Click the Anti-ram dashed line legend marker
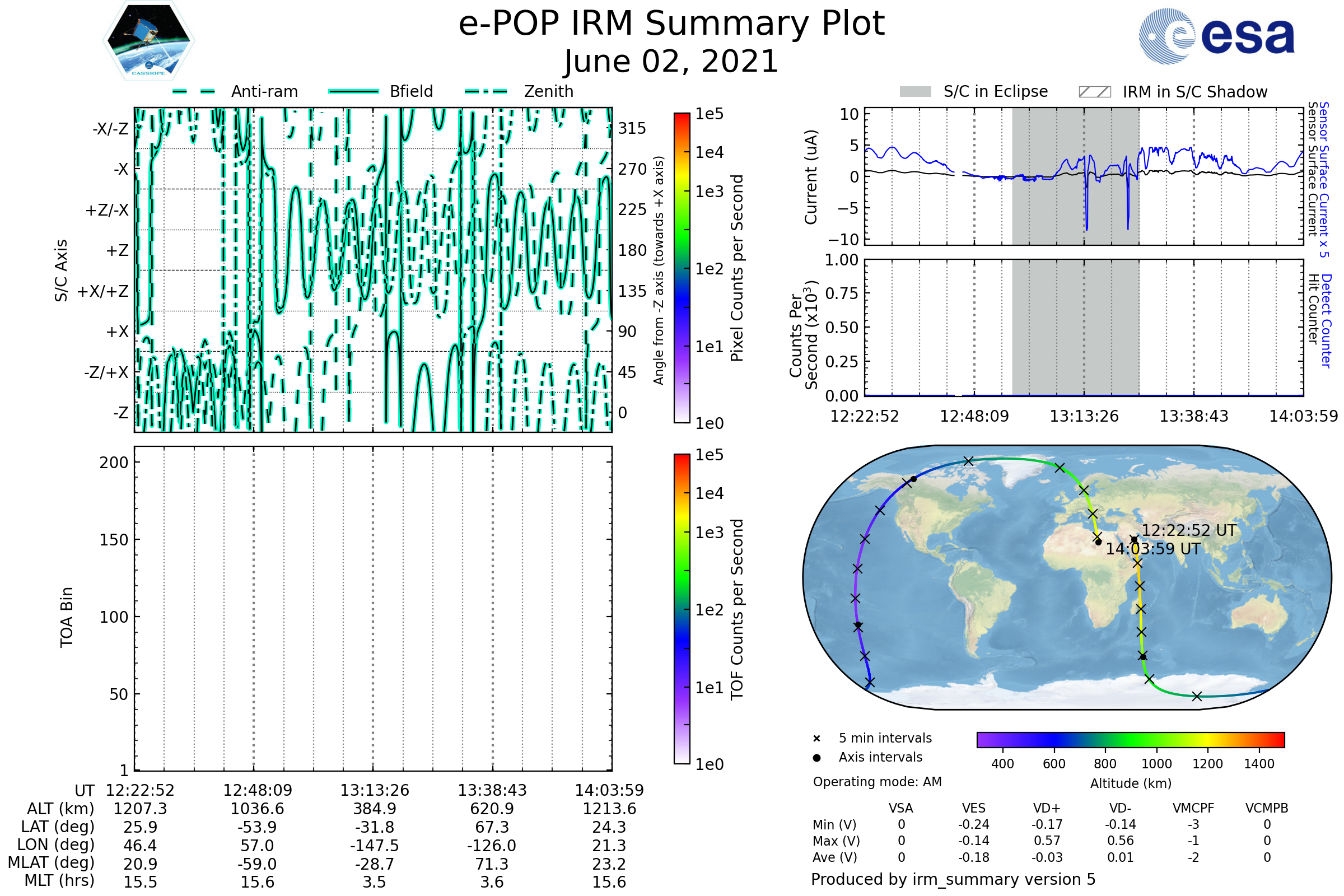Viewport: 1344px width, 896px height. pos(194,91)
